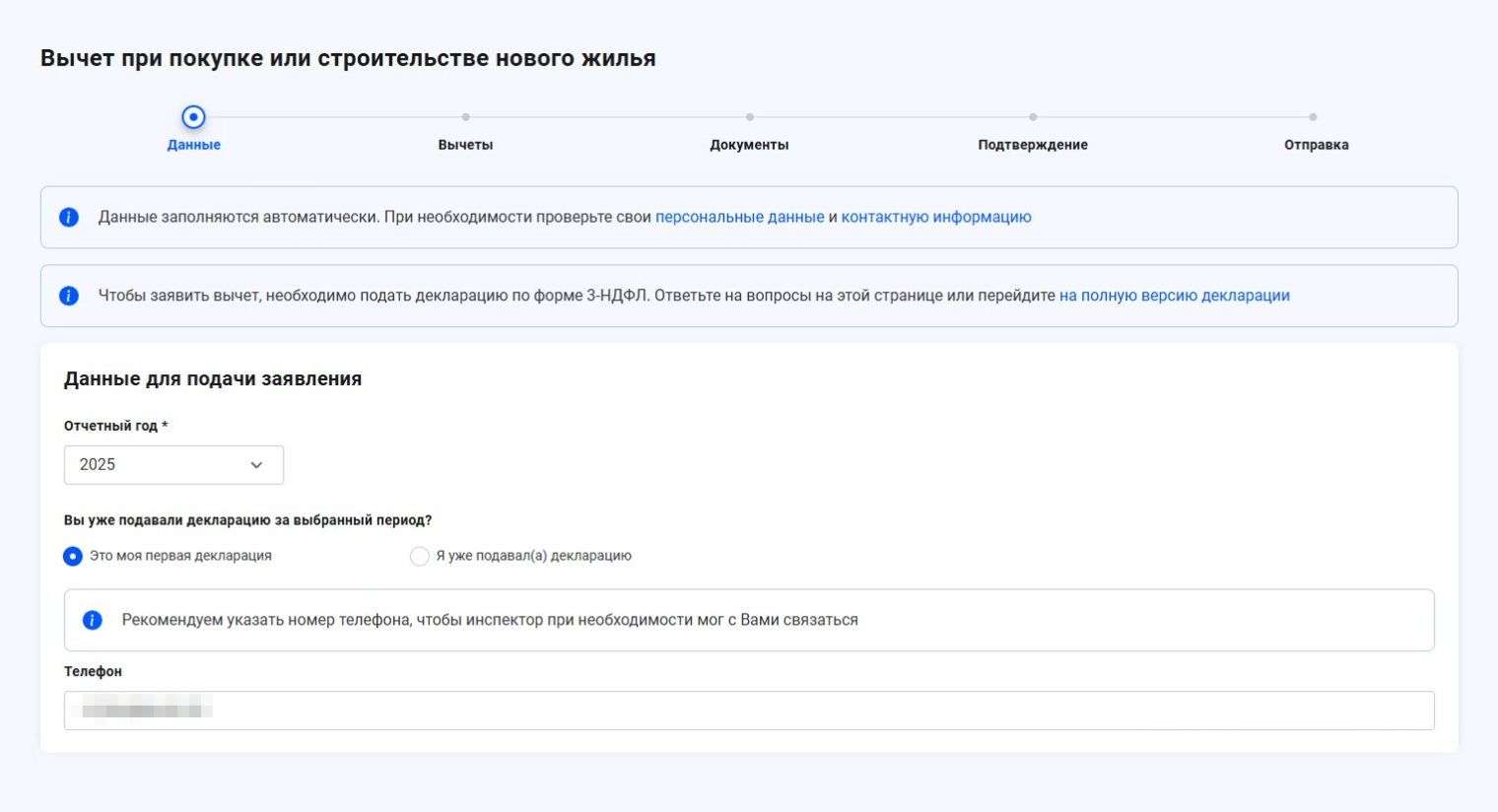Click into the 'Телефон' input field

(x=749, y=710)
